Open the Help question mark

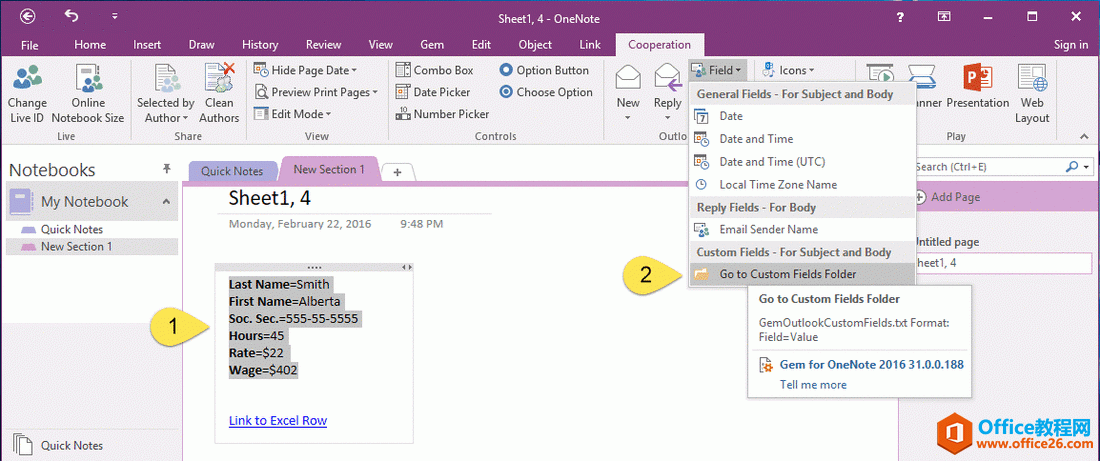pos(900,18)
